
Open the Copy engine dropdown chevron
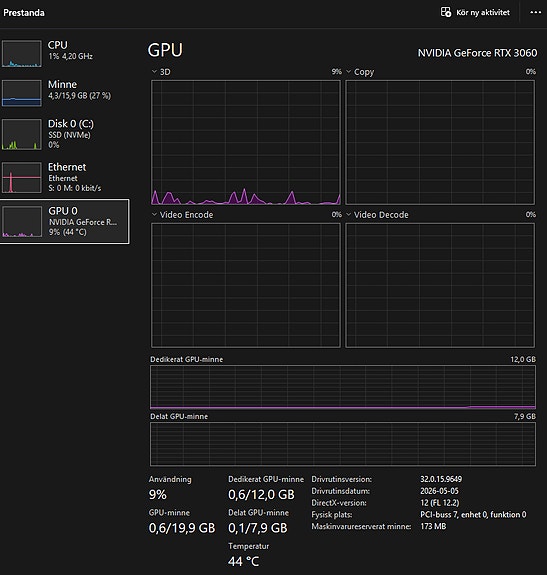pos(349,72)
